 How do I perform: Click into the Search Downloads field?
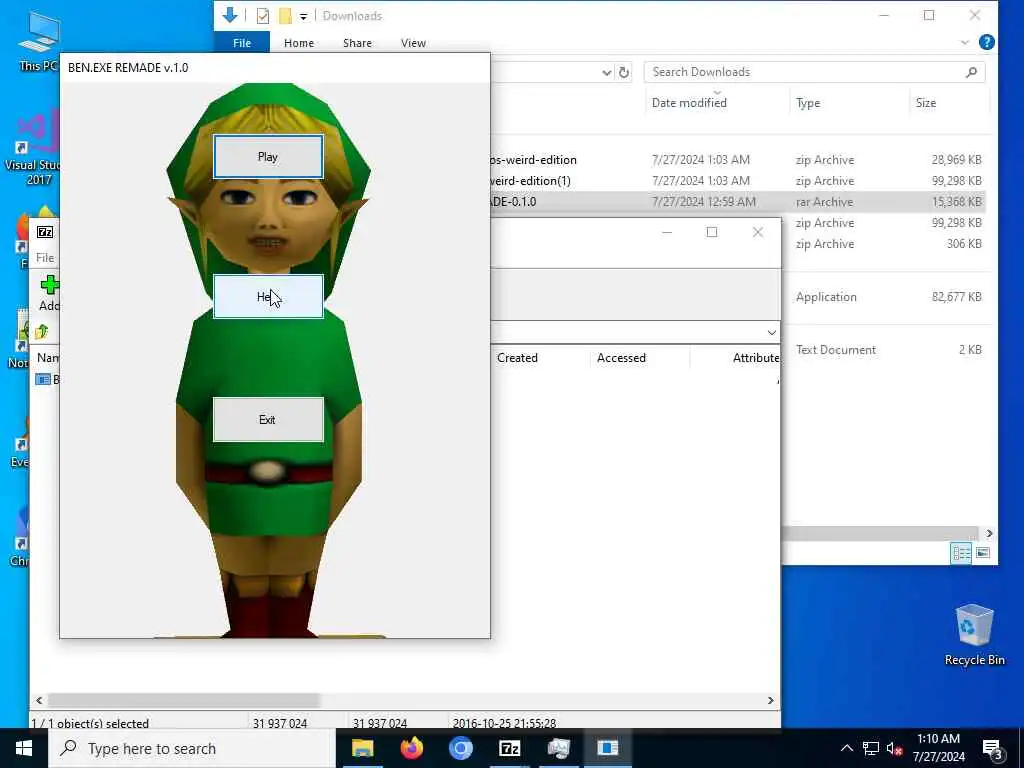[814, 72]
